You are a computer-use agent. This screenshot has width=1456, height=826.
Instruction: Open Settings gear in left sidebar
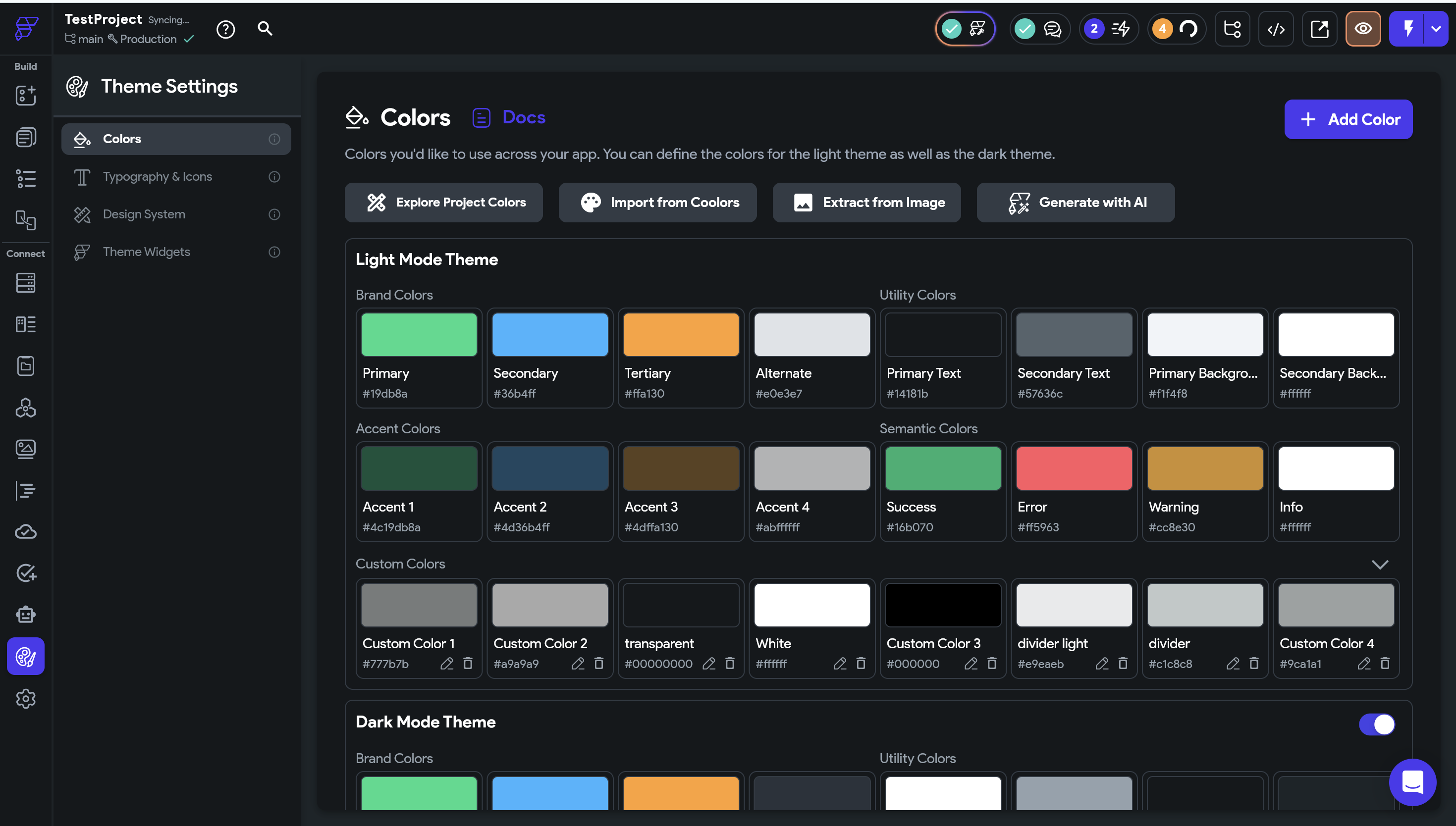pyautogui.click(x=26, y=699)
